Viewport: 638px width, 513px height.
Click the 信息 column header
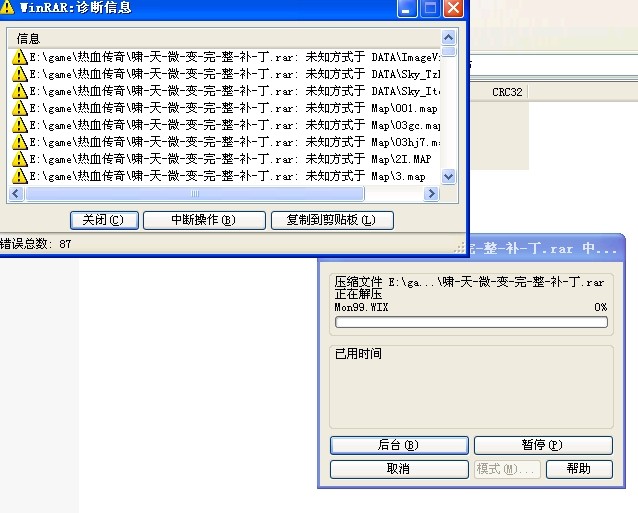[224, 39]
